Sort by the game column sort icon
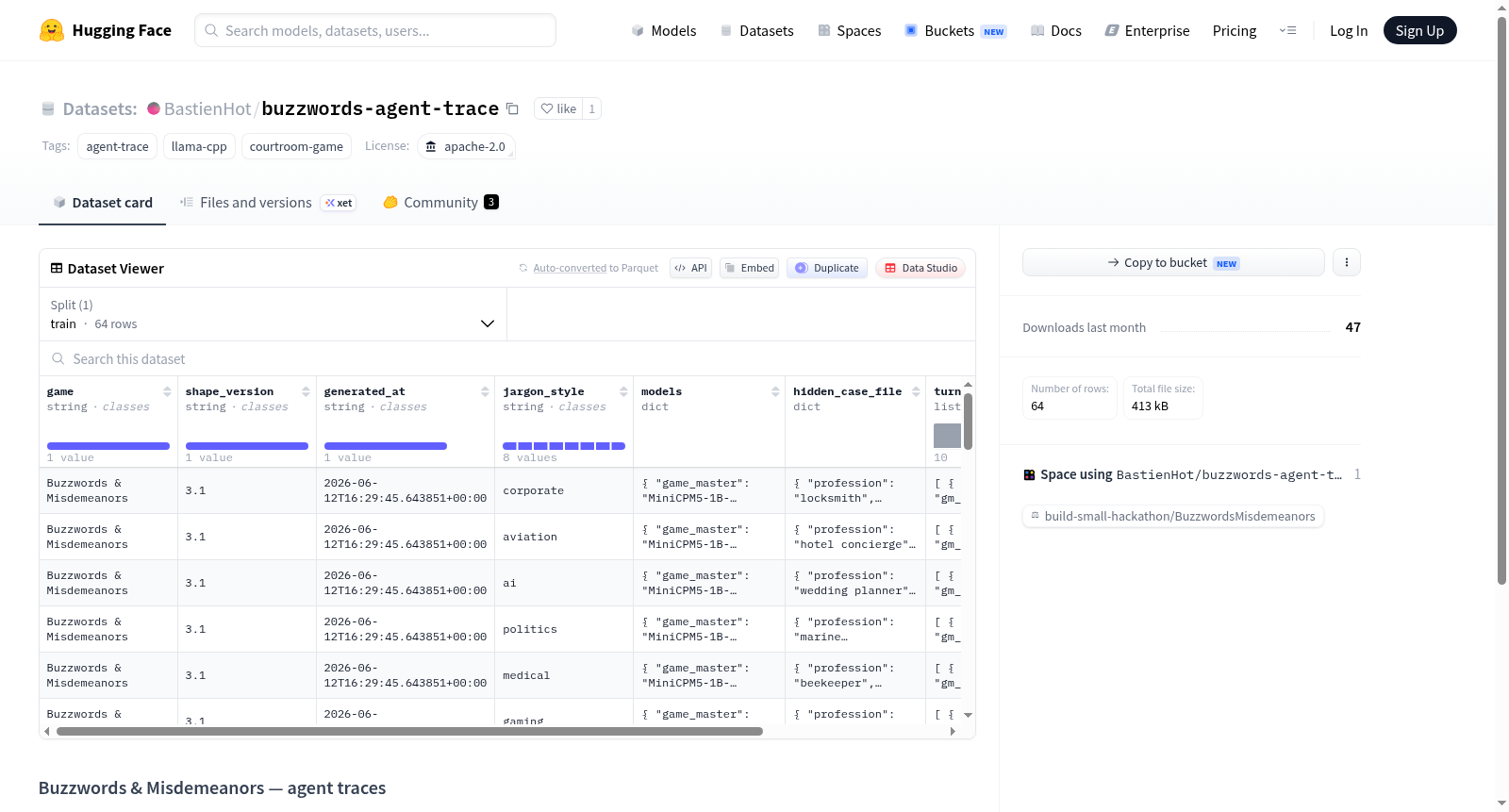Image resolution: width=1509 pixels, height=812 pixels. point(167,391)
